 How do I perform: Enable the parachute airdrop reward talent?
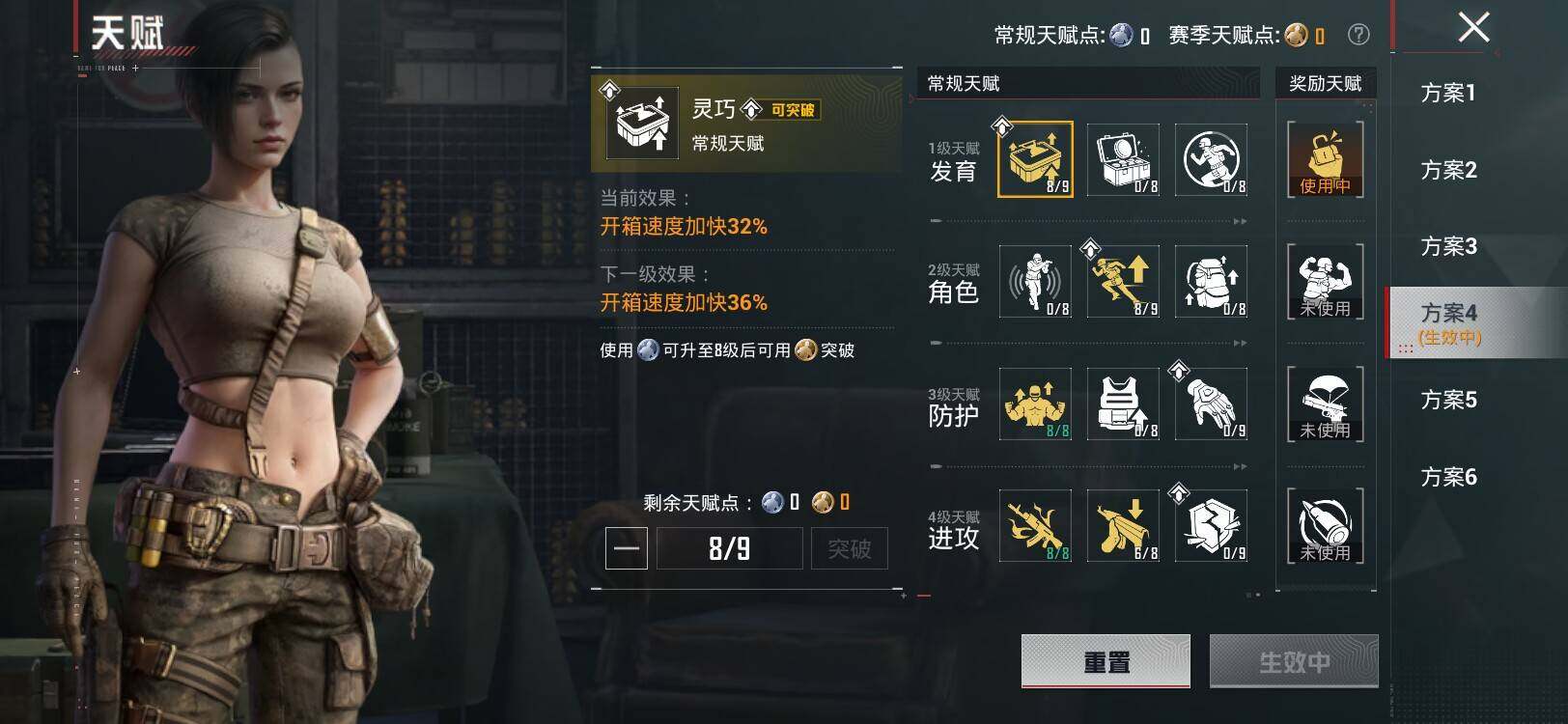(x=1326, y=404)
